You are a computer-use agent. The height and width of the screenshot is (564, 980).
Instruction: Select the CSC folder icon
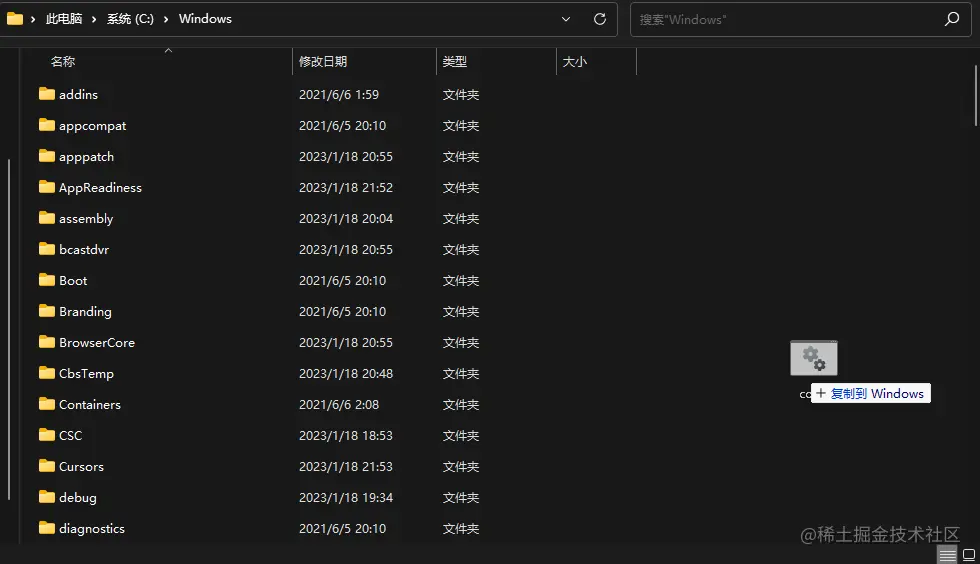point(47,435)
